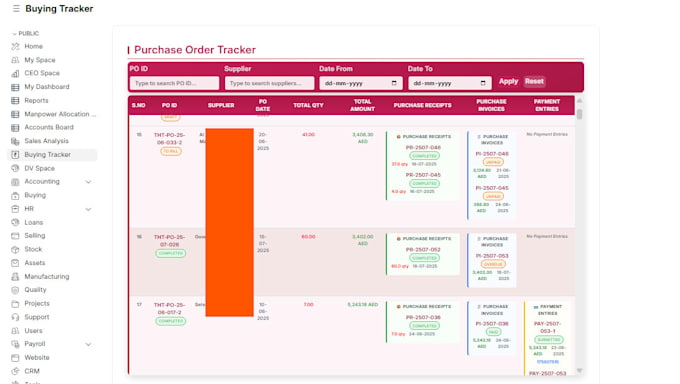Open purchase order THT-PO-25-06-033-2

coord(169,138)
